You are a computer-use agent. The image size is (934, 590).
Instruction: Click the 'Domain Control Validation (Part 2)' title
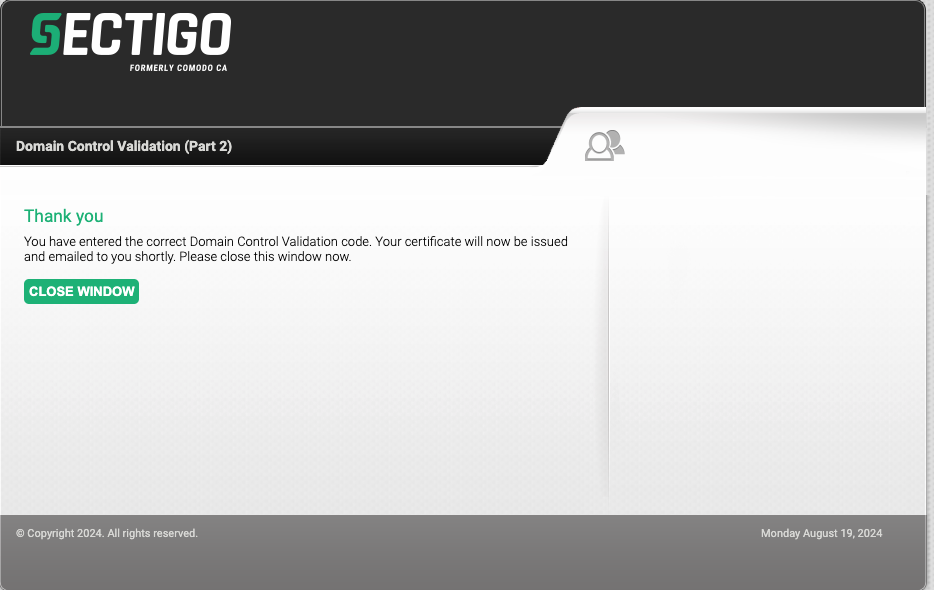(x=124, y=146)
